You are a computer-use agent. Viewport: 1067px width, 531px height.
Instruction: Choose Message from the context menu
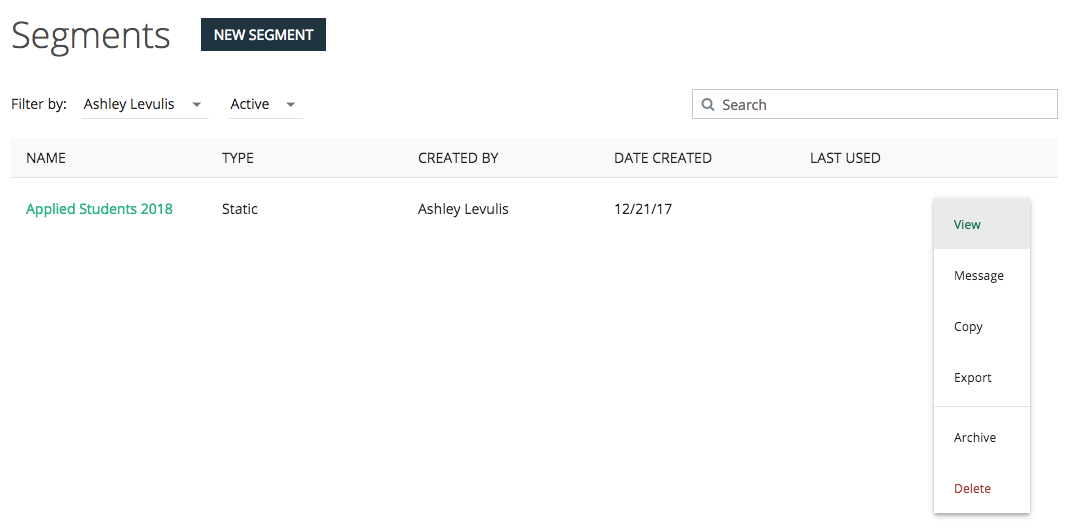click(x=981, y=275)
